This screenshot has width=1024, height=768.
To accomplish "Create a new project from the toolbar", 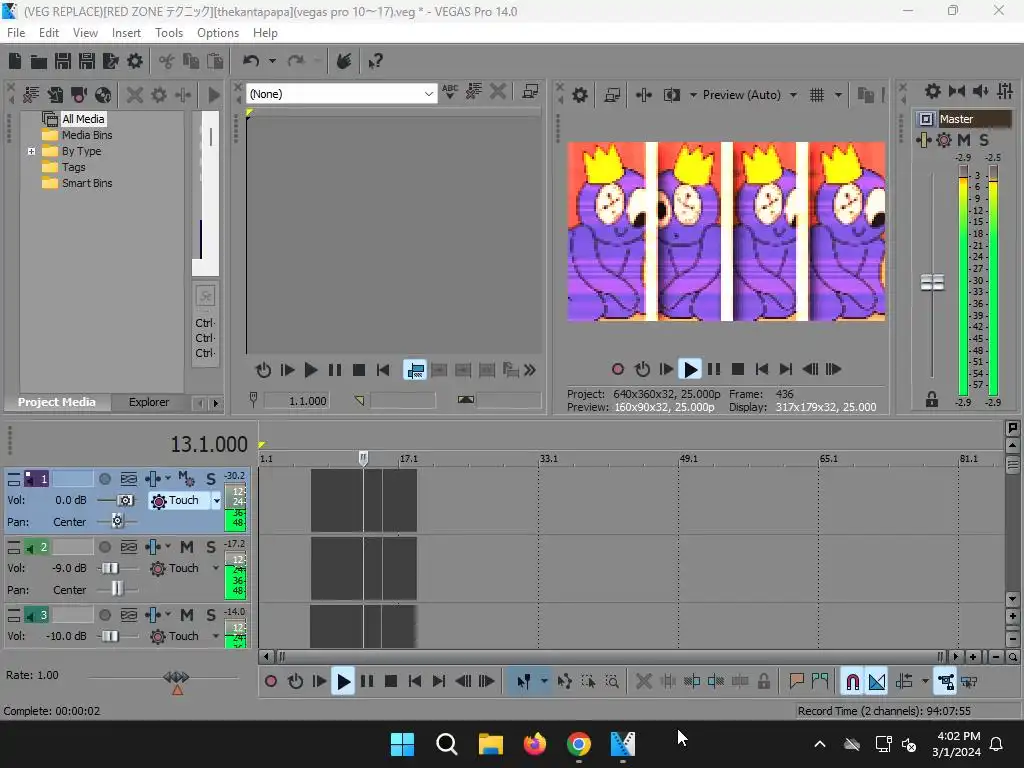I will pos(15,61).
